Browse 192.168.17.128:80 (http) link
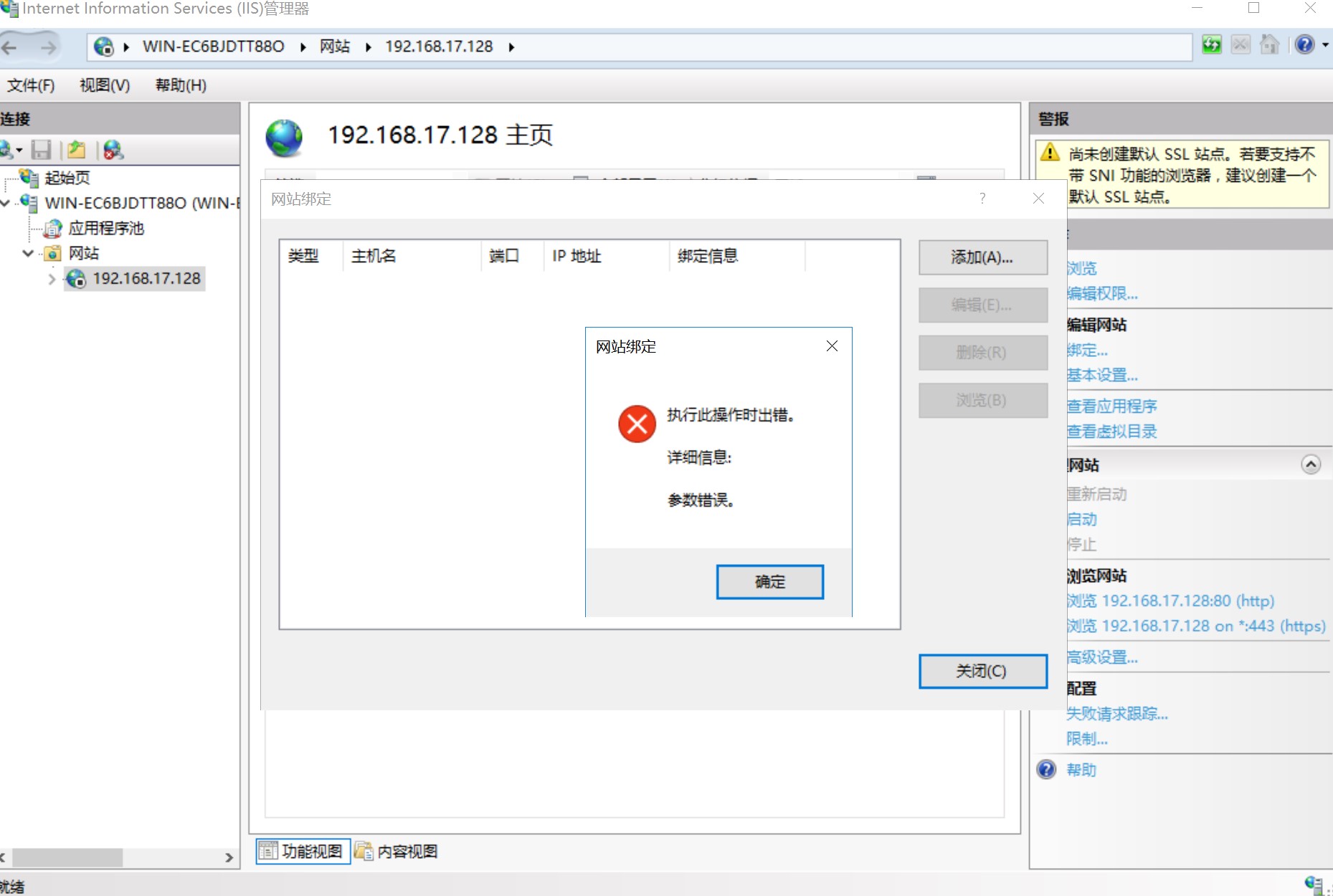Image resolution: width=1333 pixels, height=896 pixels. point(1170,601)
